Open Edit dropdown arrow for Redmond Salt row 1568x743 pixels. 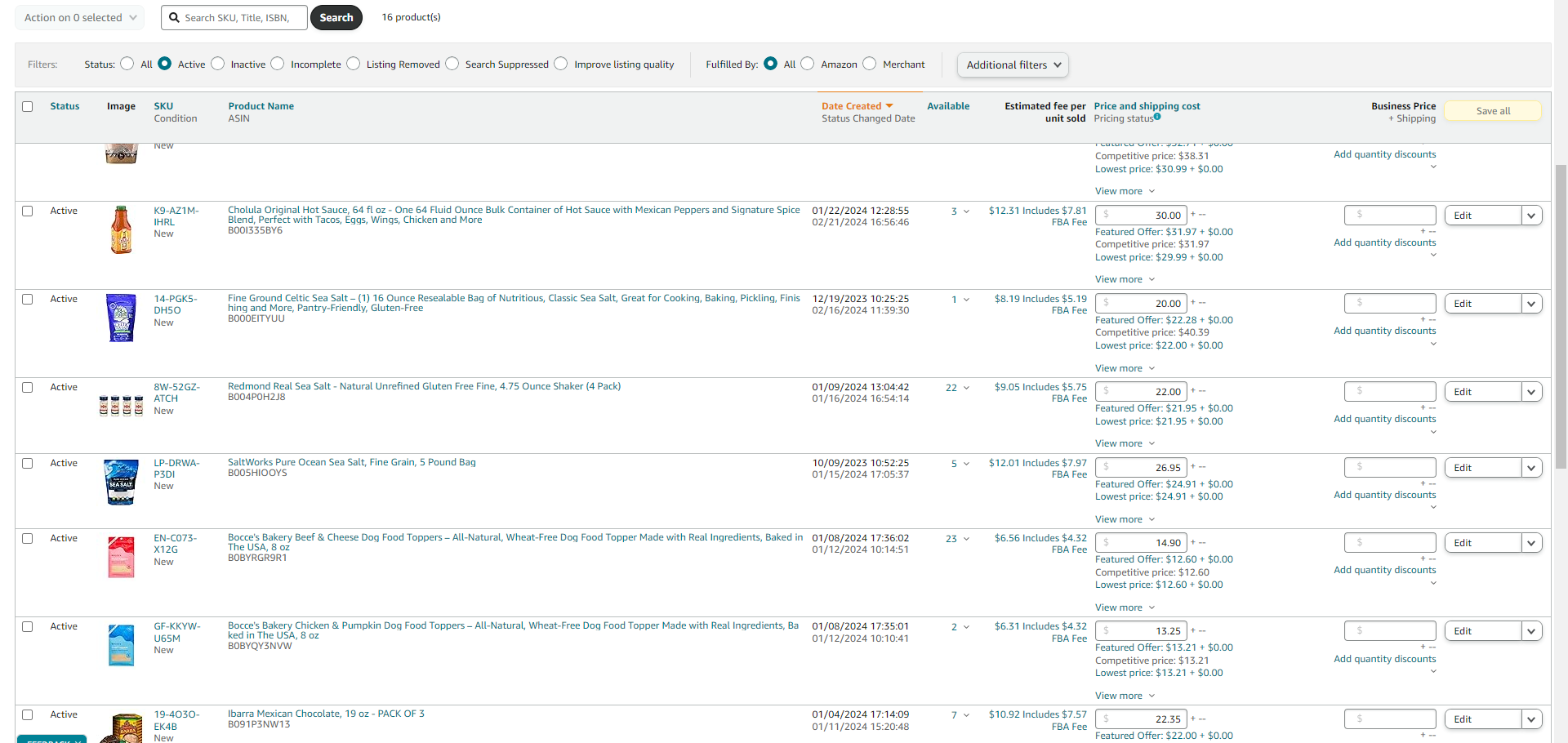pos(1531,392)
